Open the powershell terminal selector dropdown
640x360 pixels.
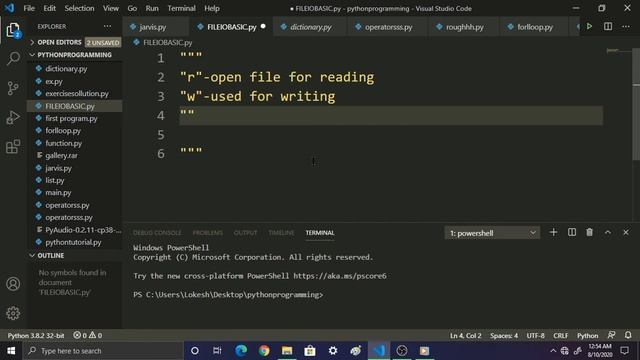tap(492, 233)
